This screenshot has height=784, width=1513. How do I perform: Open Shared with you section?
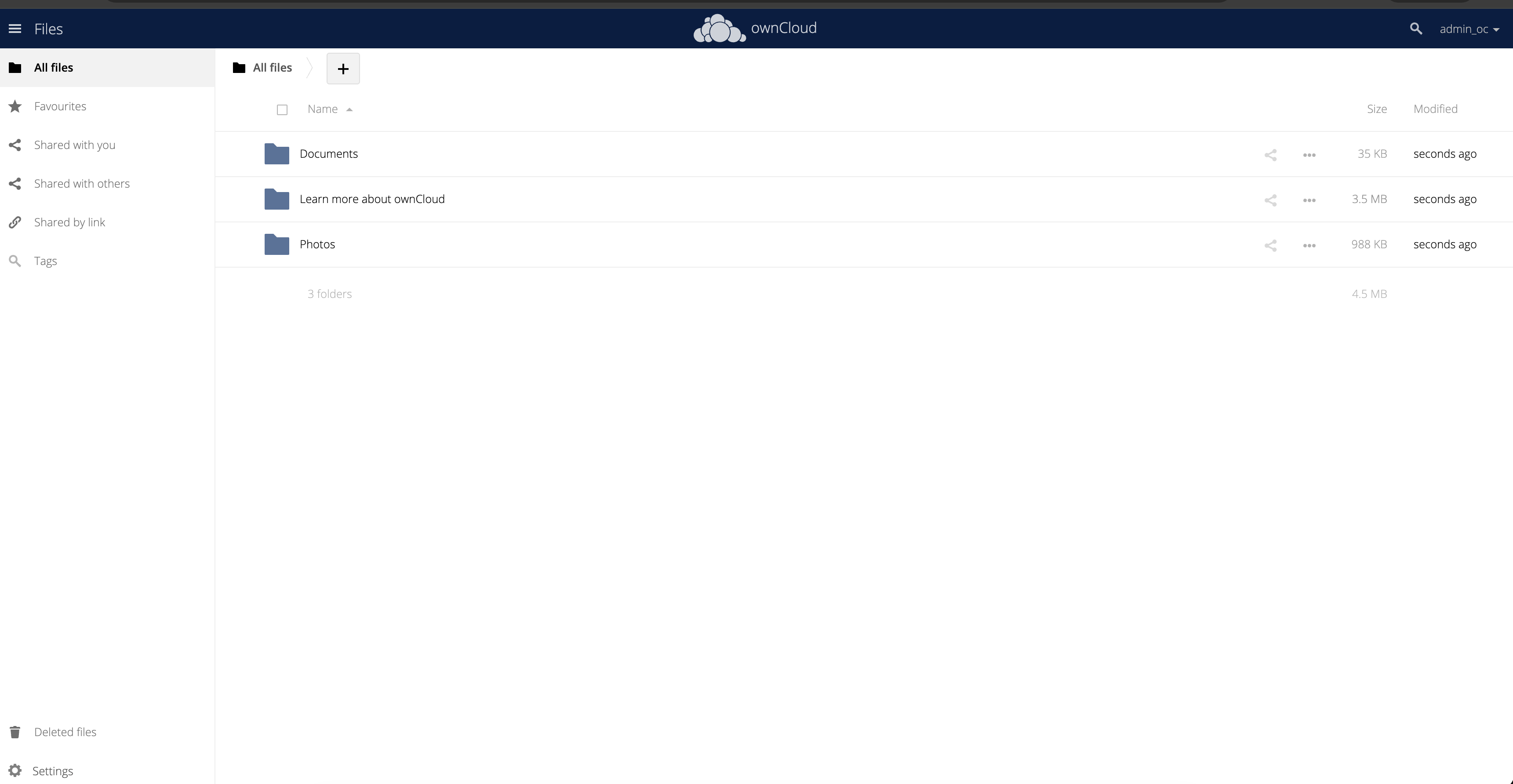(x=75, y=145)
